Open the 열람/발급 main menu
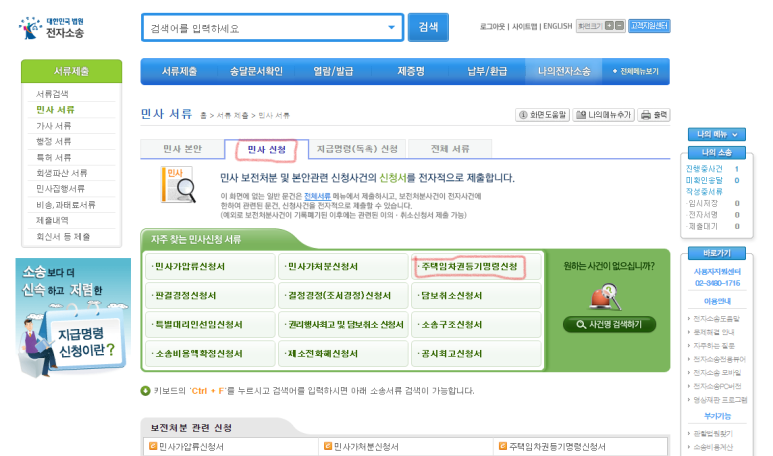The width and height of the screenshot is (773, 456). pyautogui.click(x=333, y=71)
